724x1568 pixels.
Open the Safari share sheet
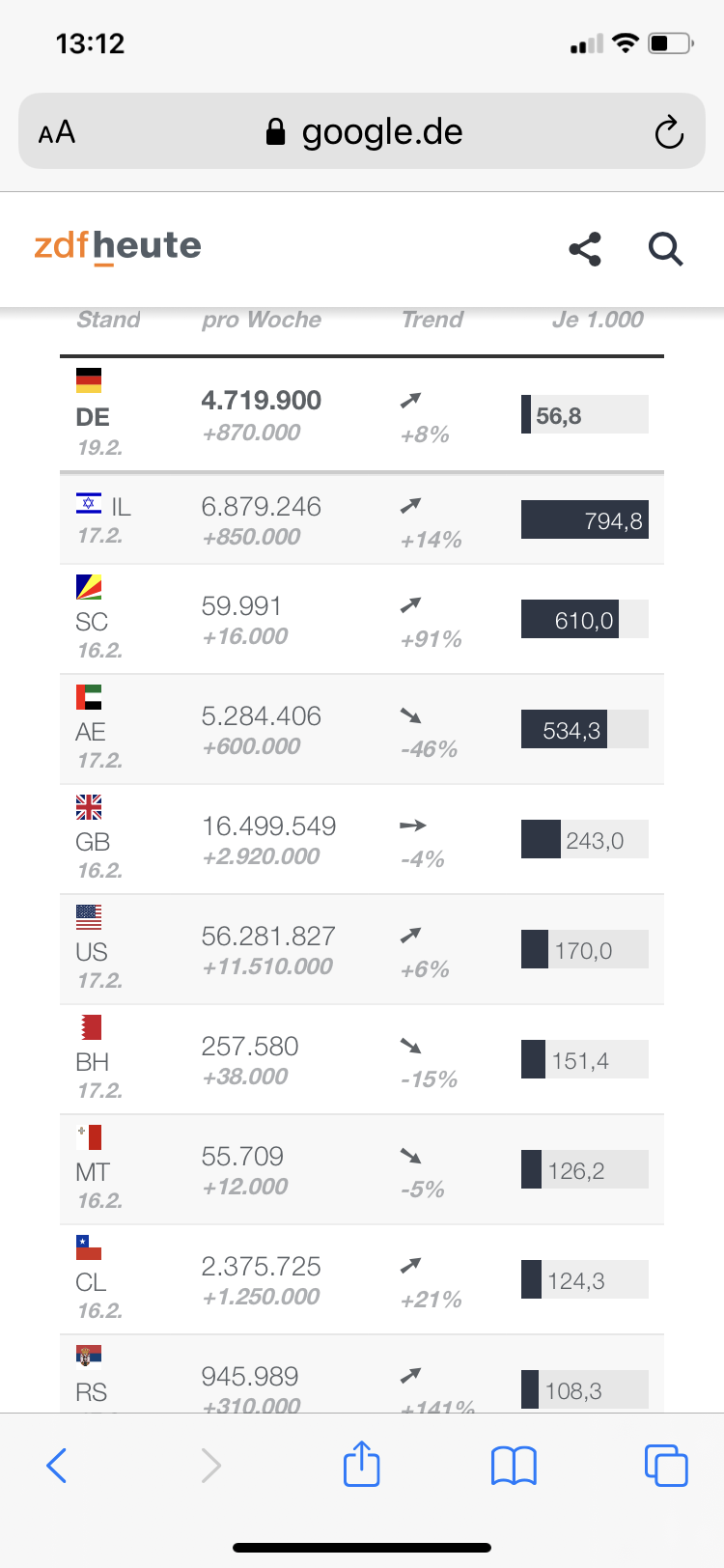click(362, 1464)
